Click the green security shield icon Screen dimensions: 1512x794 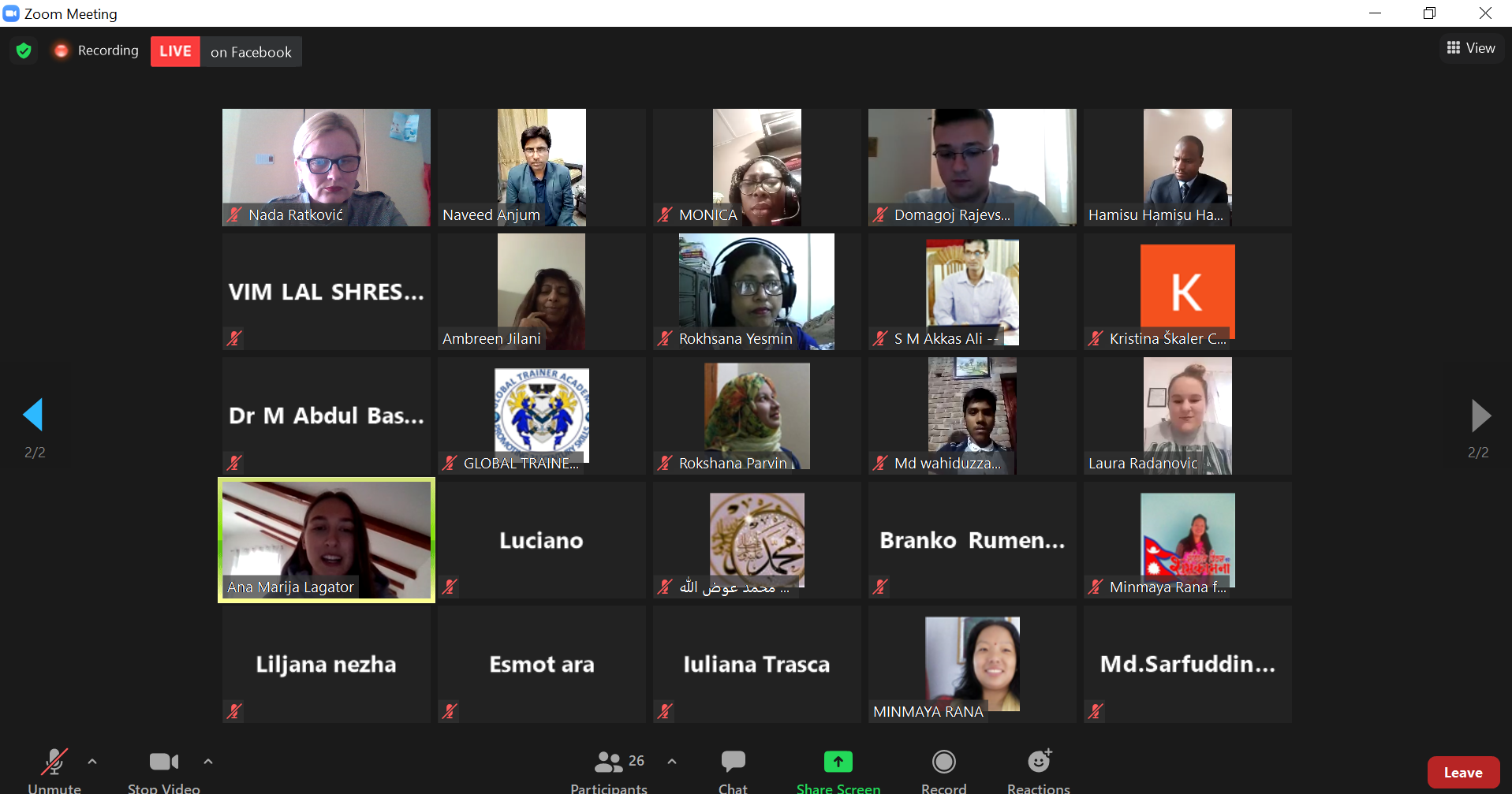tap(24, 50)
